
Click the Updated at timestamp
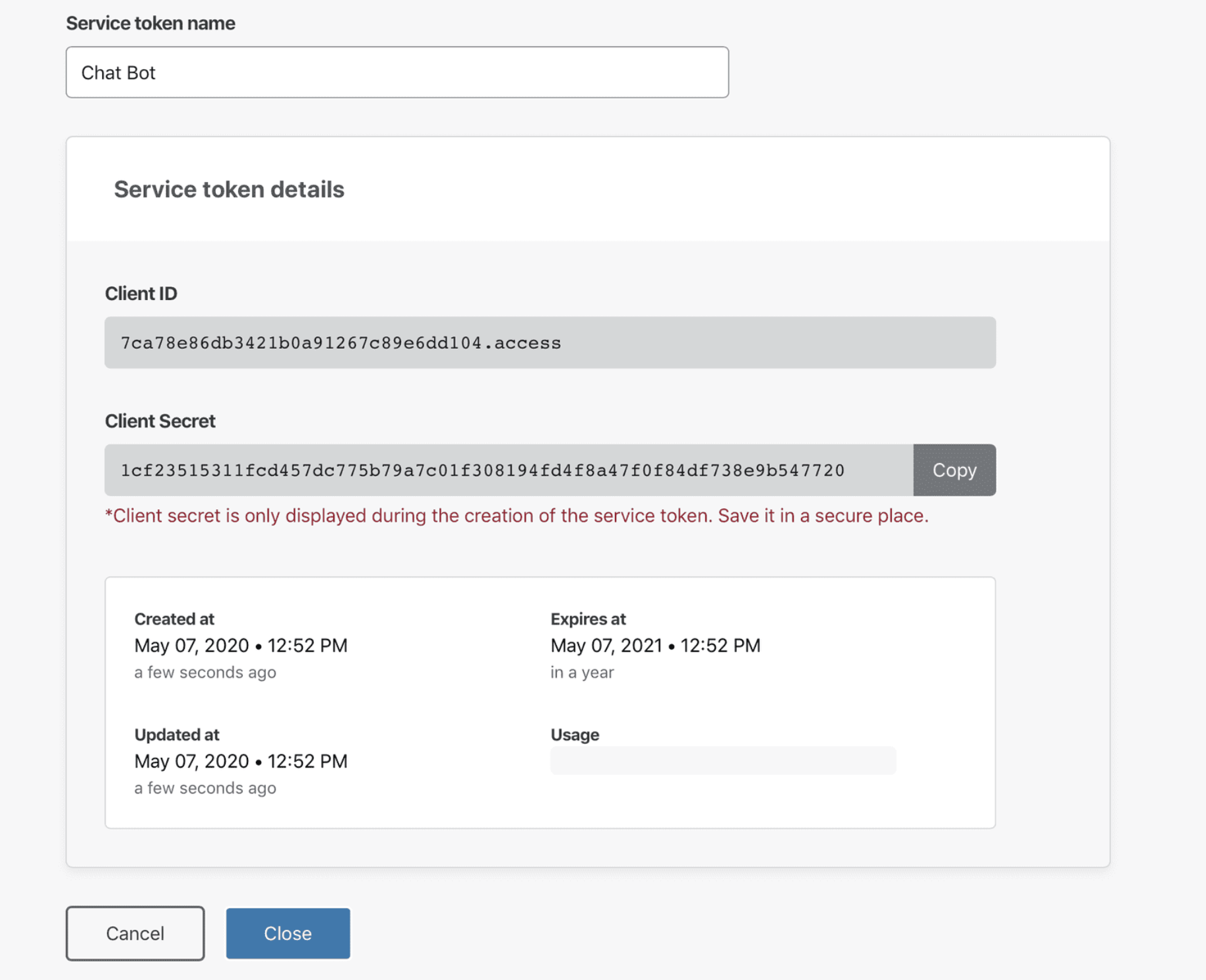(x=241, y=760)
